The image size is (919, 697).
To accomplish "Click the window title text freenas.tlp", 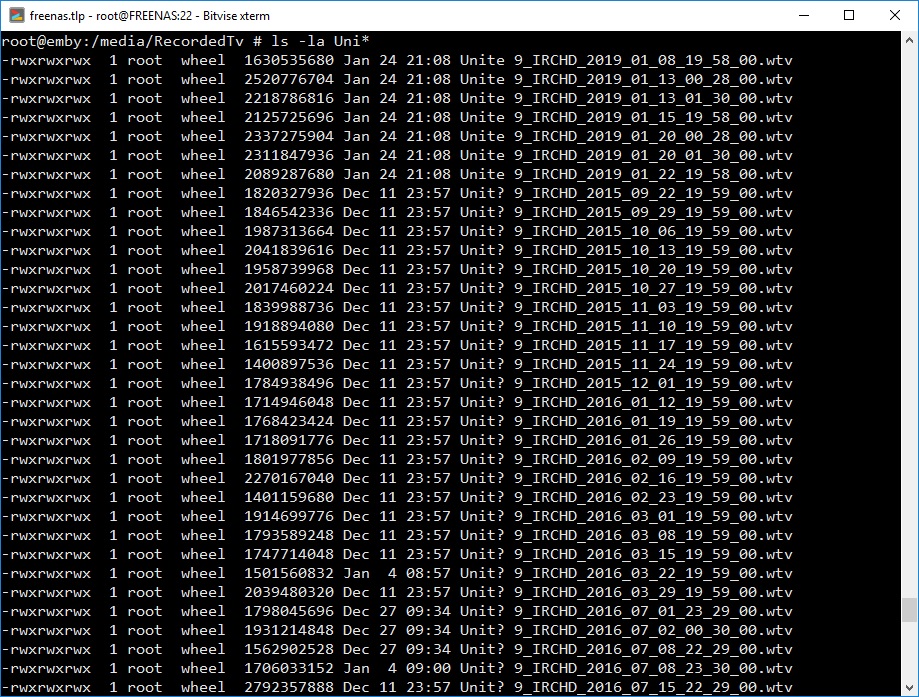I will [57, 16].
